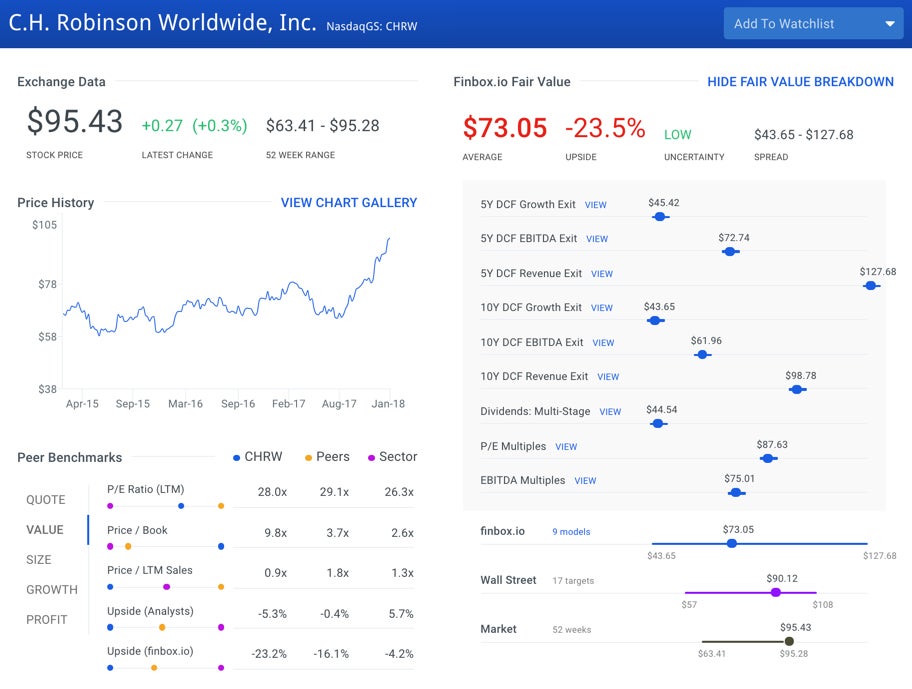
Task: Click the watchlist dropdown arrow
Action: (889, 24)
